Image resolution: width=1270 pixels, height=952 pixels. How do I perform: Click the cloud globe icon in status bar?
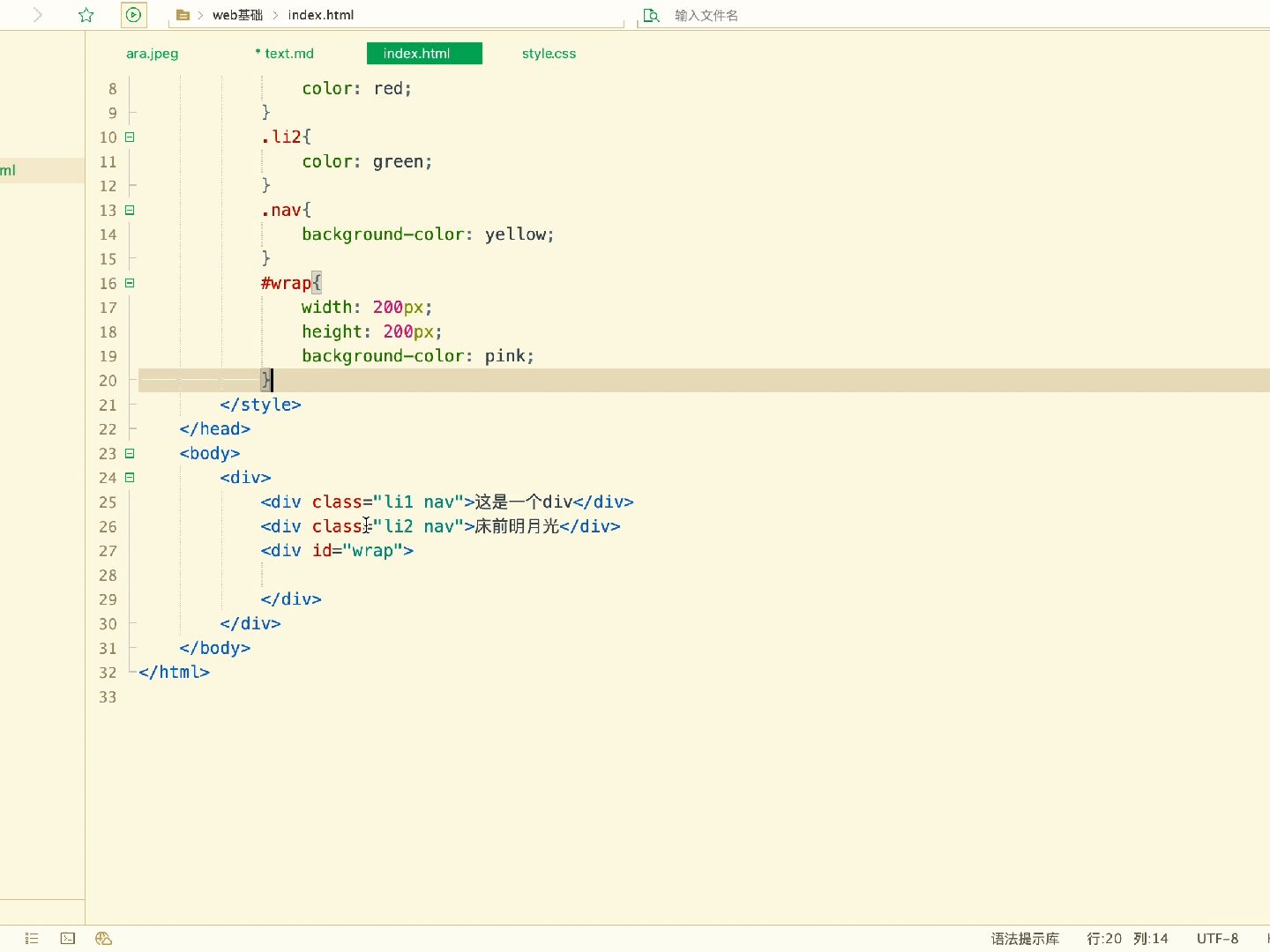pos(103,939)
